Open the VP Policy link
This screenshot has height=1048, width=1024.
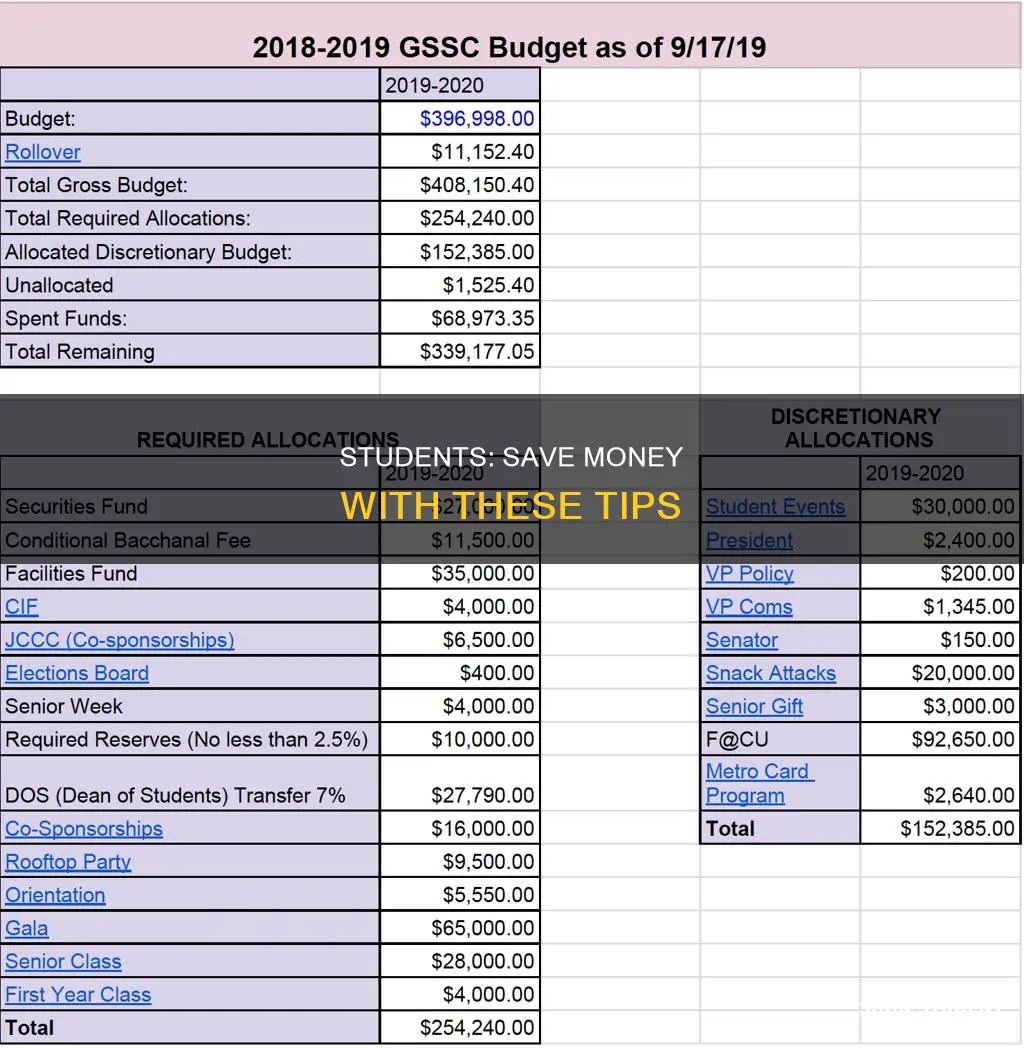point(750,573)
